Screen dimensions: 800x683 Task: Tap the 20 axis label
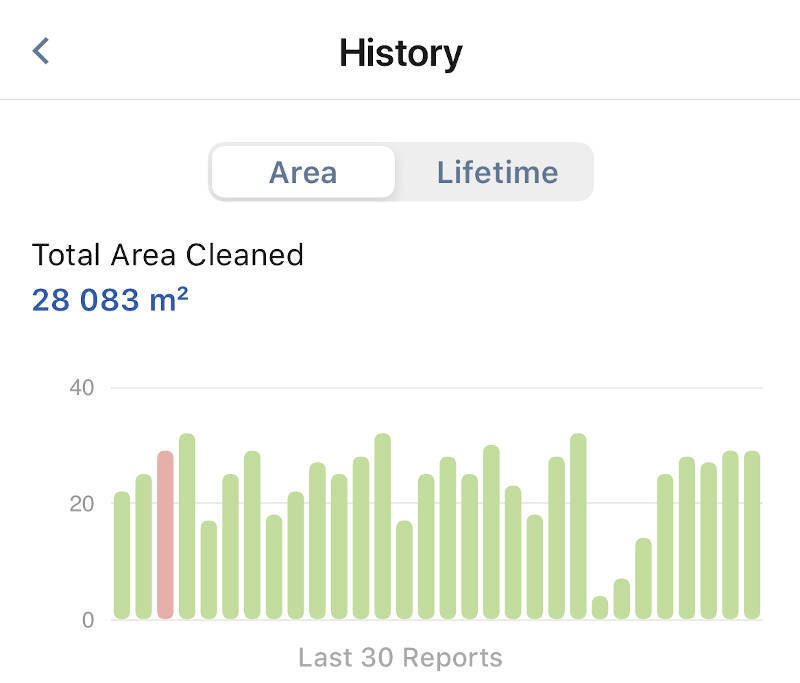(82, 504)
